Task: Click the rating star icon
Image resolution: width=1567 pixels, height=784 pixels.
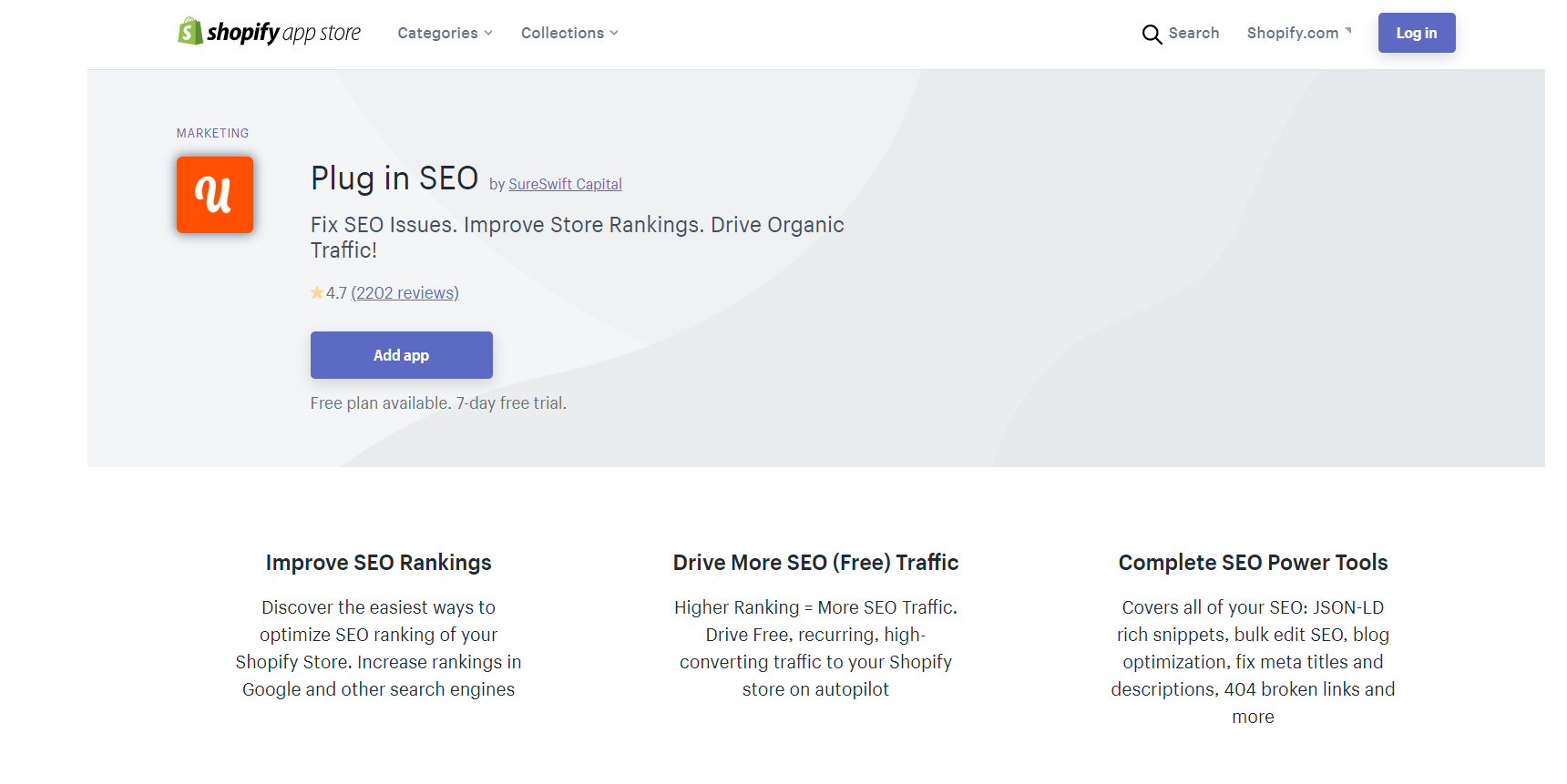Action: 317,292
